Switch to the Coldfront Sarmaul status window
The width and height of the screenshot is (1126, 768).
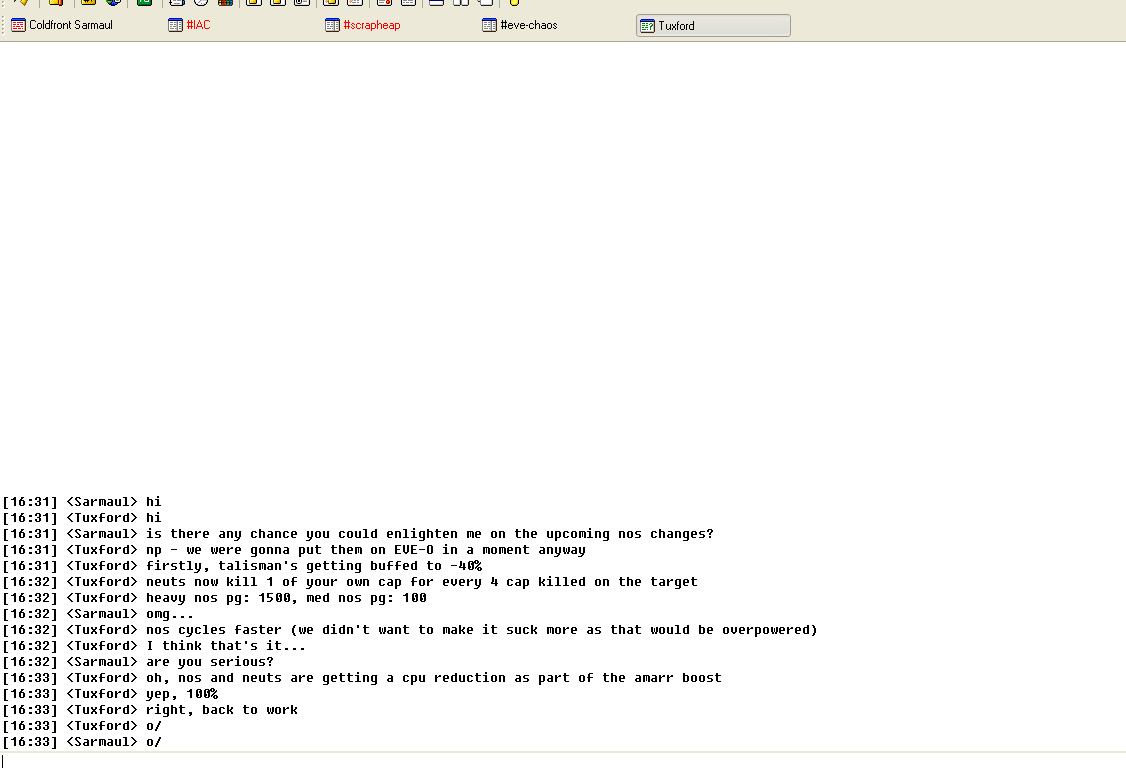coord(62,25)
